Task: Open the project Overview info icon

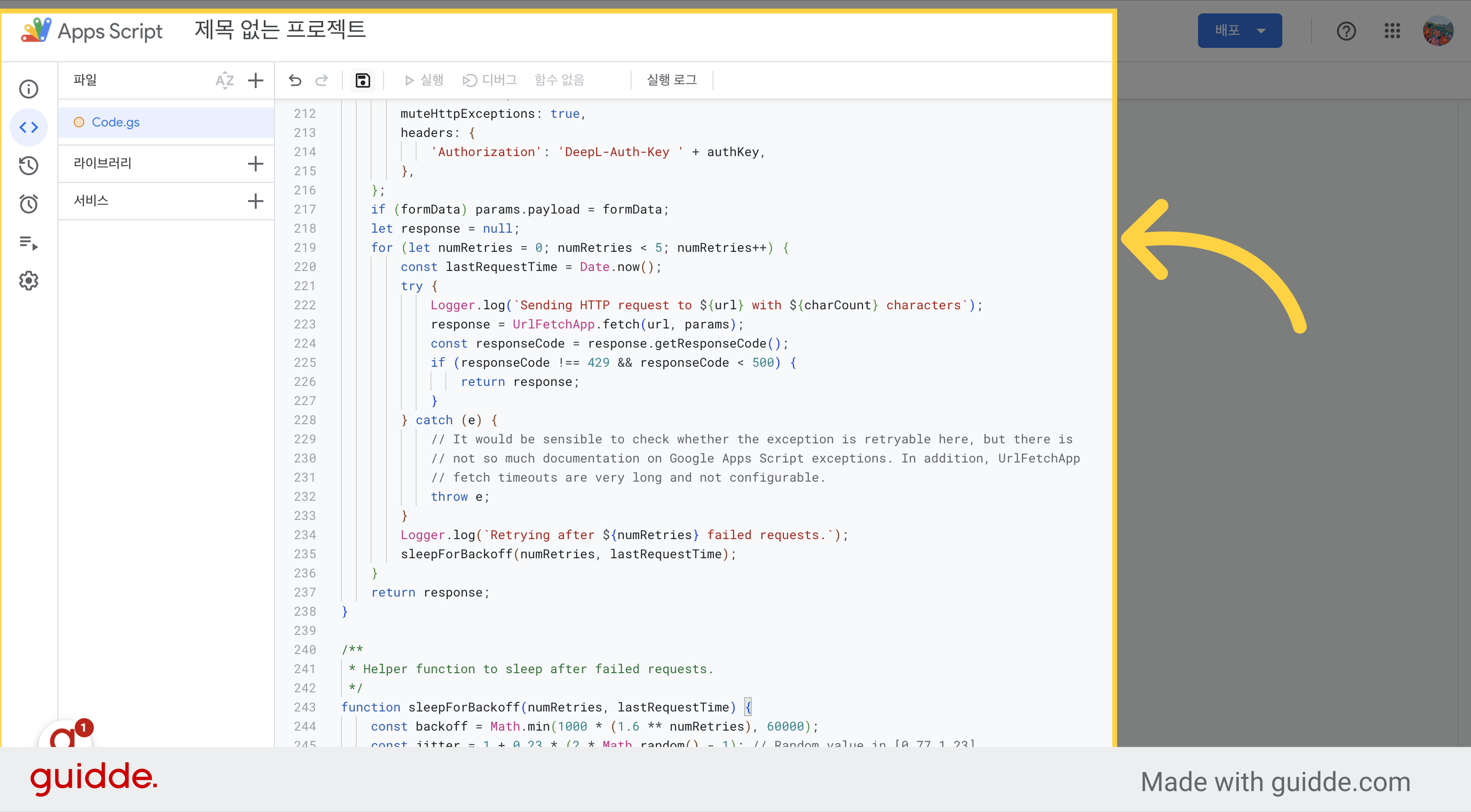Action: coord(29,89)
